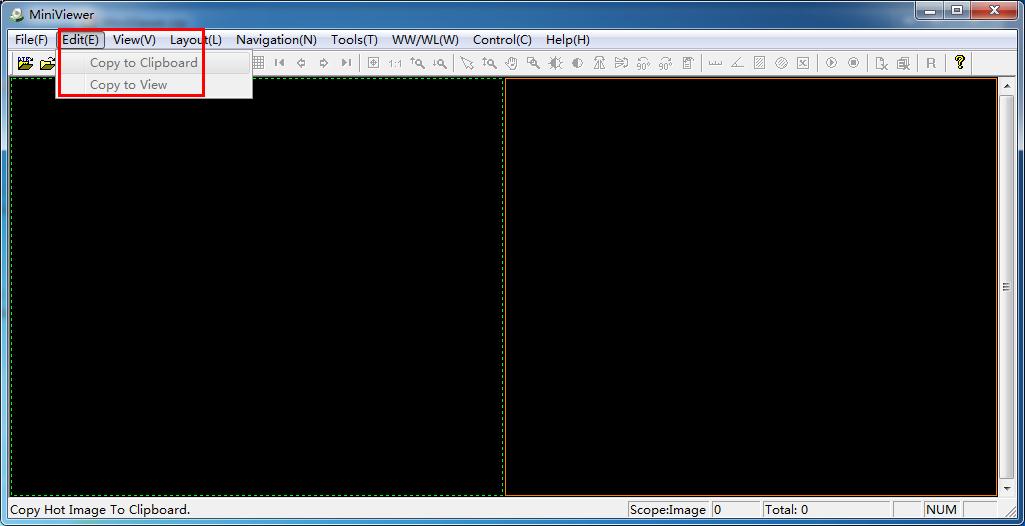Click the stop cine icon

pyautogui.click(x=853, y=63)
